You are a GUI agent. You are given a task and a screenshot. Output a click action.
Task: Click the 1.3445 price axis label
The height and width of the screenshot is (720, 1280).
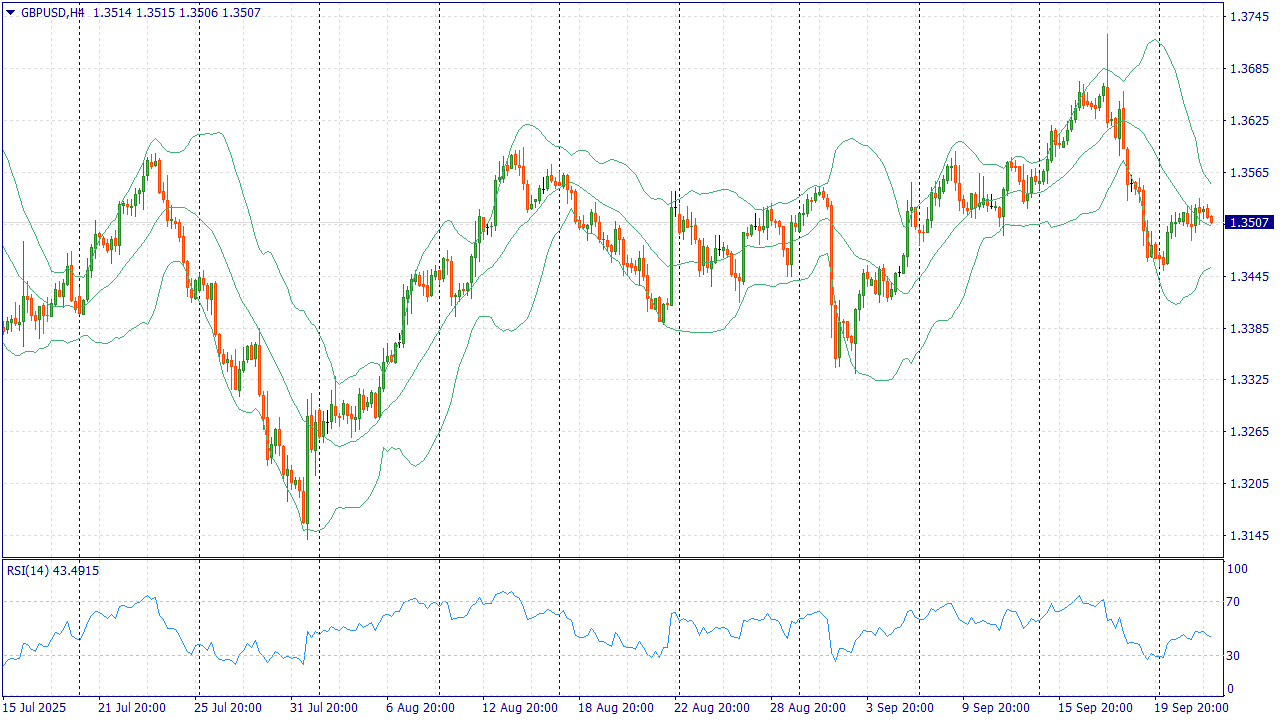coord(1250,277)
